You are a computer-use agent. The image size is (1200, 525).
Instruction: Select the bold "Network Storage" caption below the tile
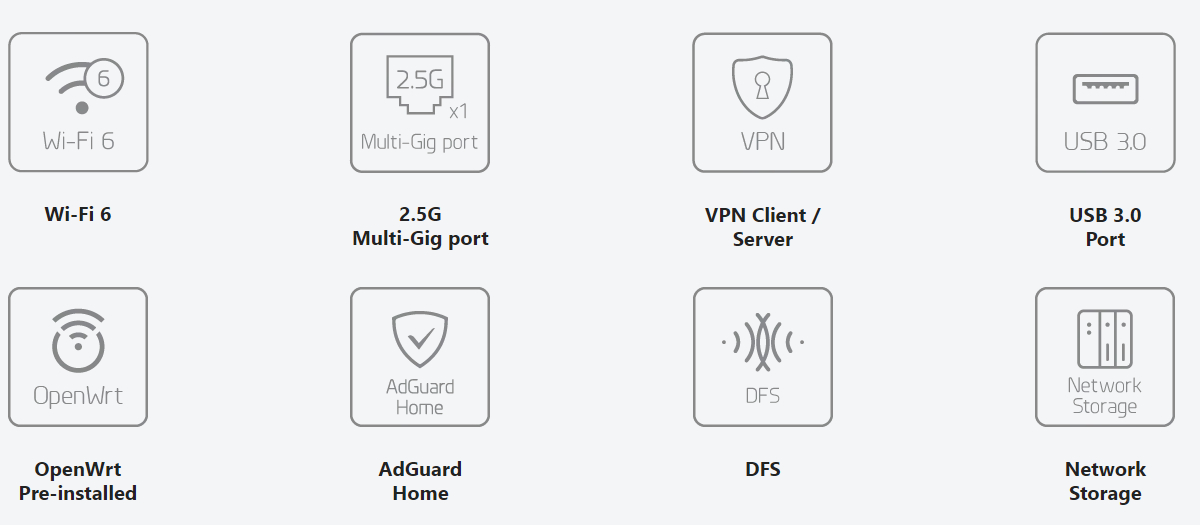point(1105,481)
